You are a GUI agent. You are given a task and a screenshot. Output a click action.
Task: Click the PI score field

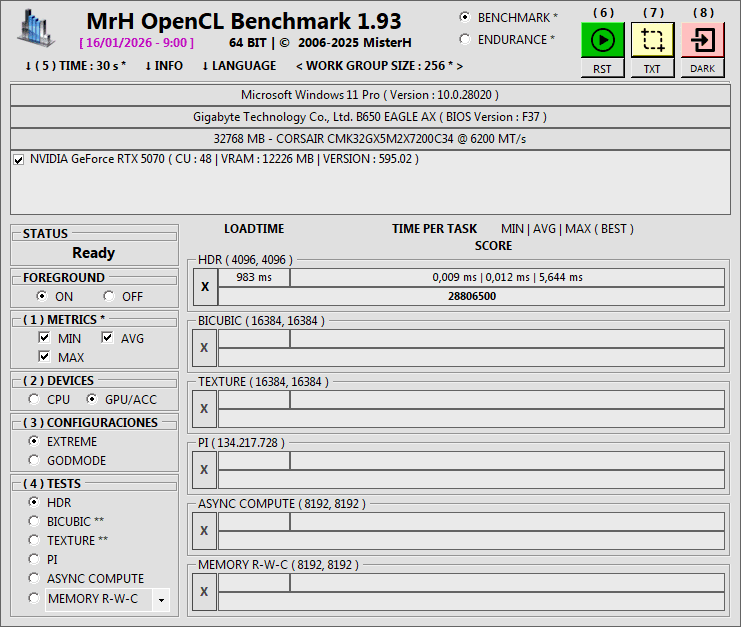(471, 480)
